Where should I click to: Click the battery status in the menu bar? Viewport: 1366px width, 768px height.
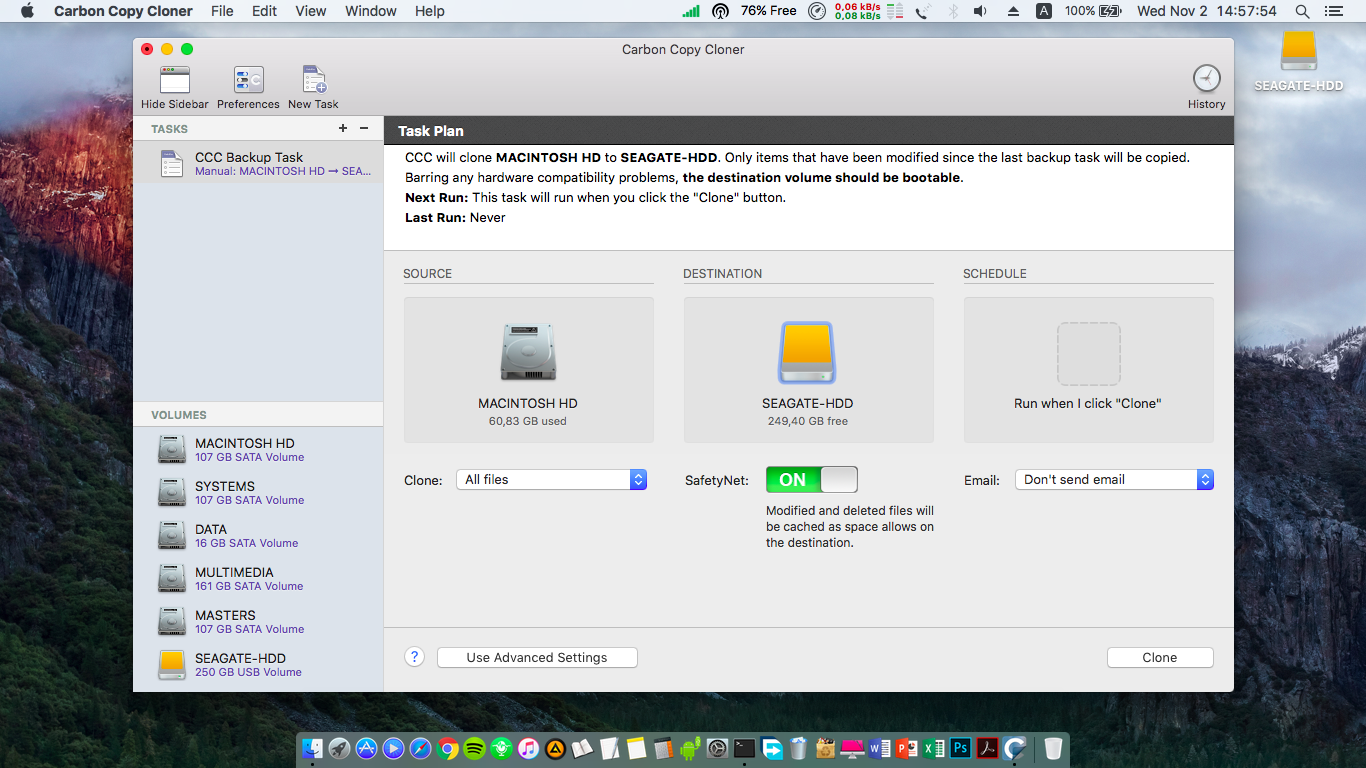click(1093, 11)
